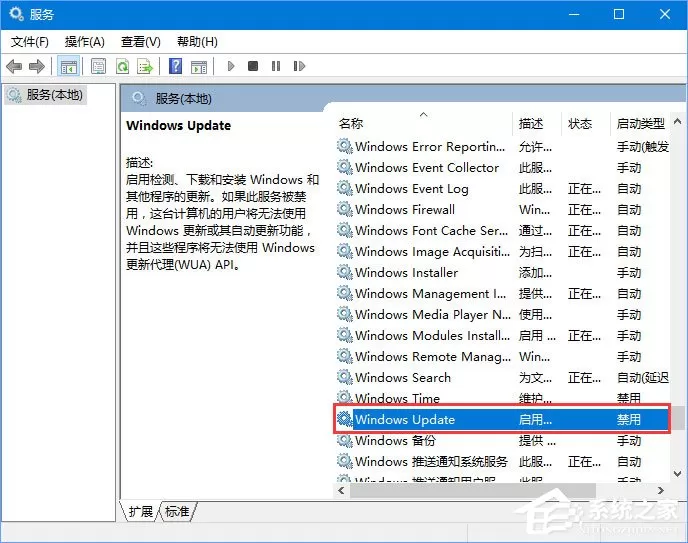The width and height of the screenshot is (688, 543).
Task: Sort by the 启动类型 column header
Action: 641,124
